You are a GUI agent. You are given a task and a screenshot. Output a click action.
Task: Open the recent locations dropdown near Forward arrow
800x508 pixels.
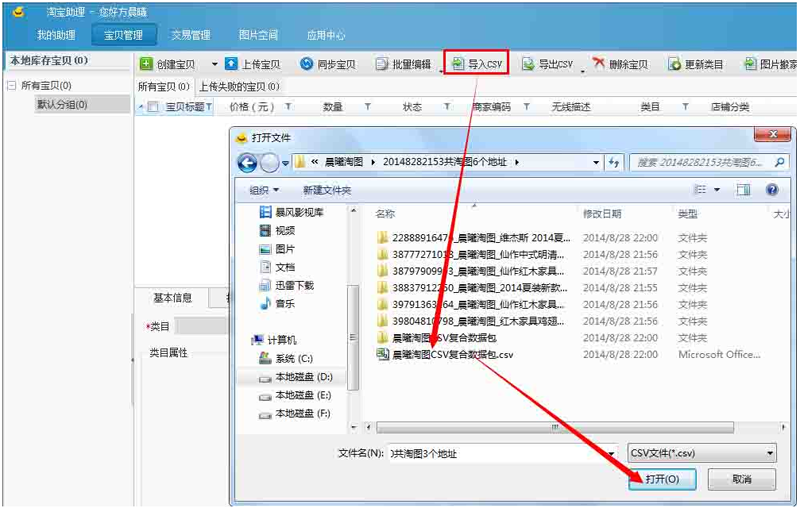(x=285, y=164)
